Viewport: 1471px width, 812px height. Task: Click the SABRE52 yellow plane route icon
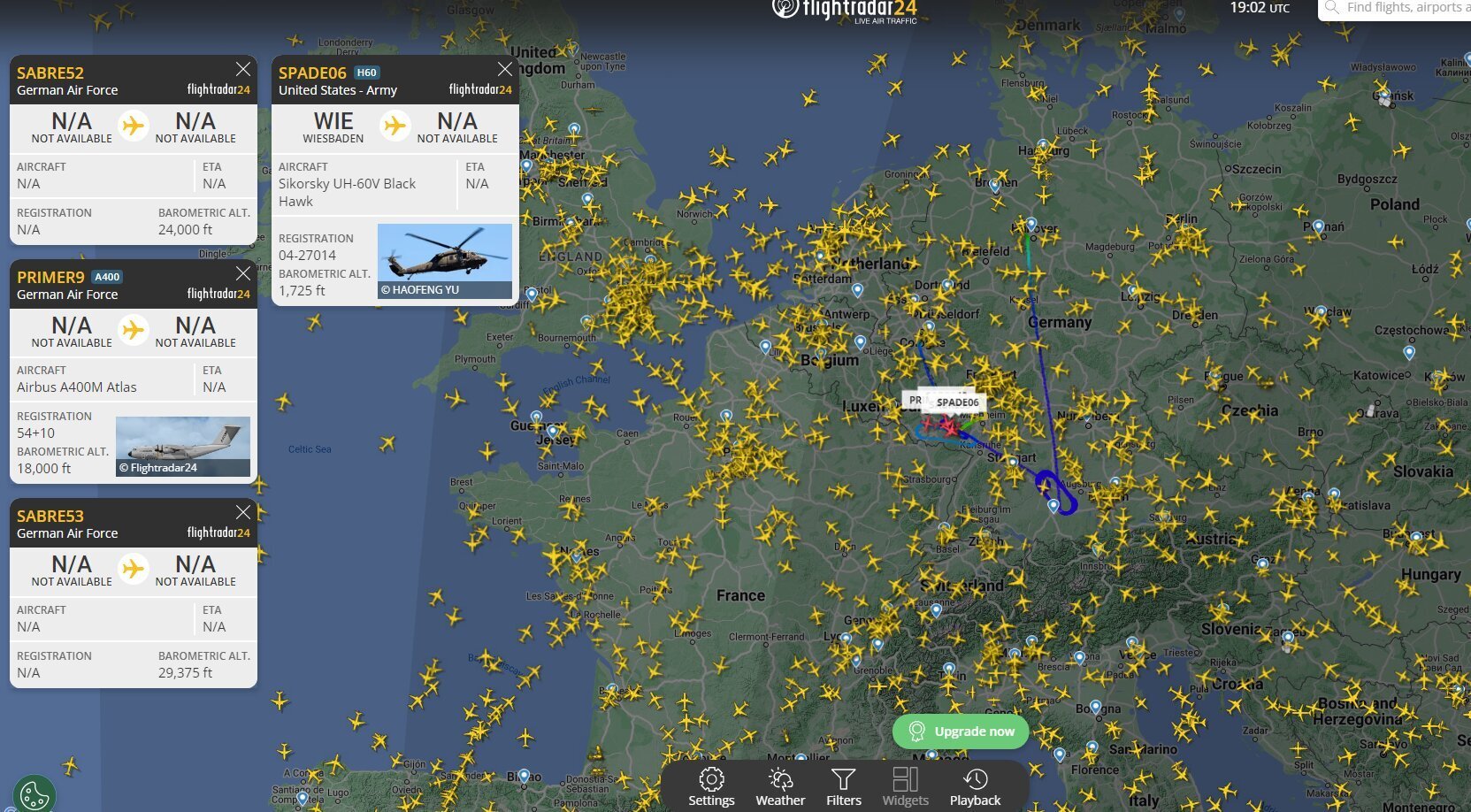(134, 126)
